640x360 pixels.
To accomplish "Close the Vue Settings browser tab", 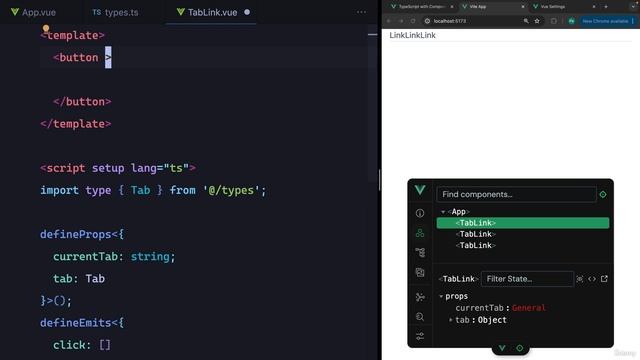I will [x=594, y=7].
